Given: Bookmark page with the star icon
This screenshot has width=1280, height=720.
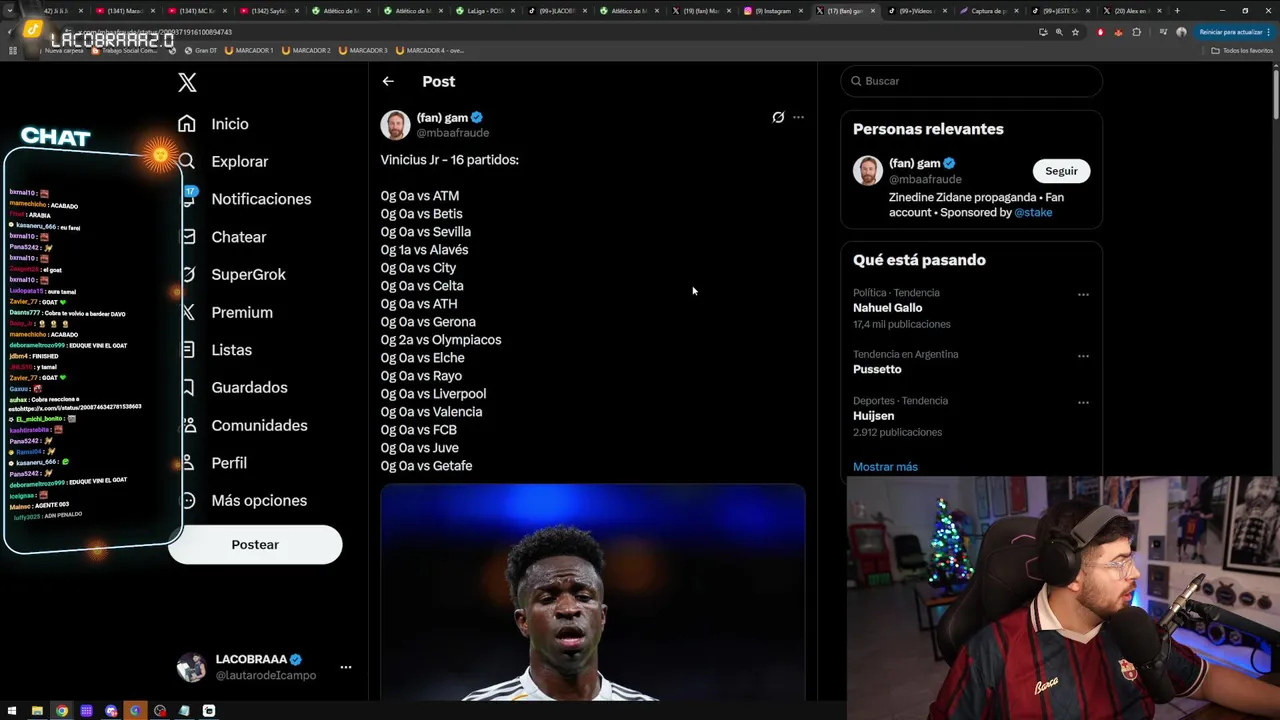Looking at the screenshot, I should pyautogui.click(x=1075, y=32).
